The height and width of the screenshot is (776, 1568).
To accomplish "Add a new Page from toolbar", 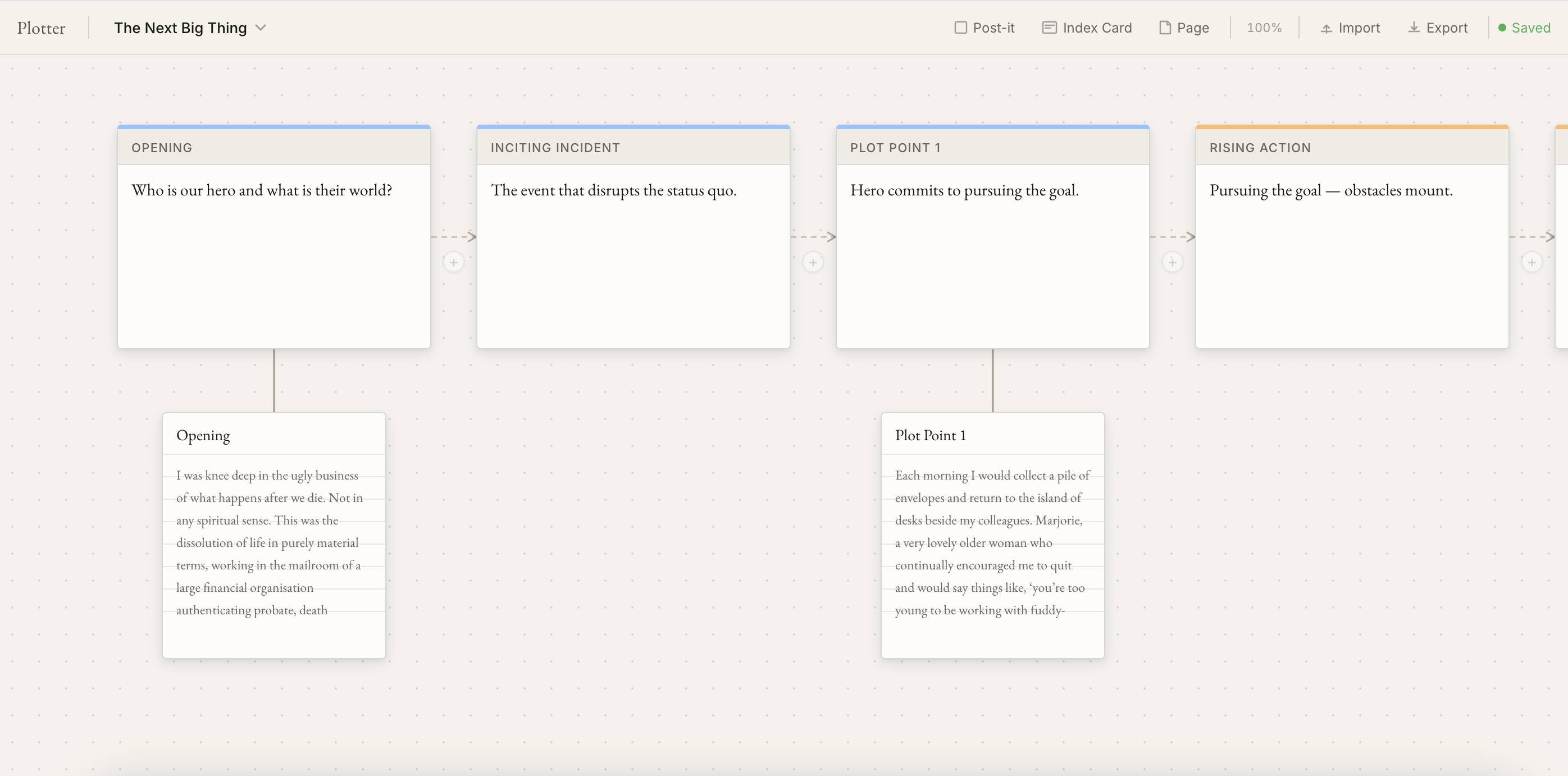I will coord(1184,28).
